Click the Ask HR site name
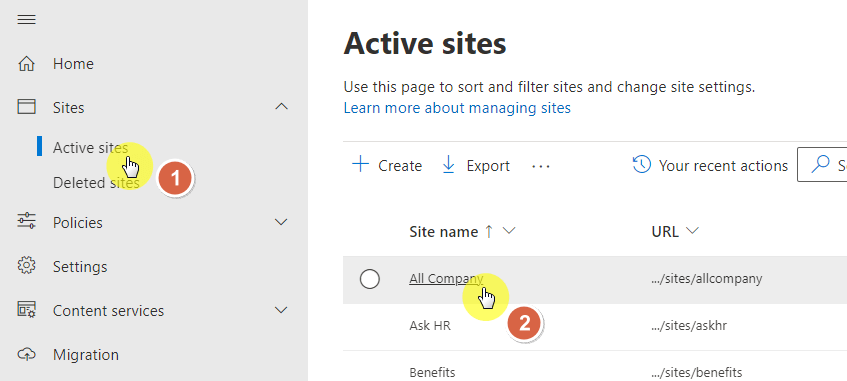 (430, 326)
